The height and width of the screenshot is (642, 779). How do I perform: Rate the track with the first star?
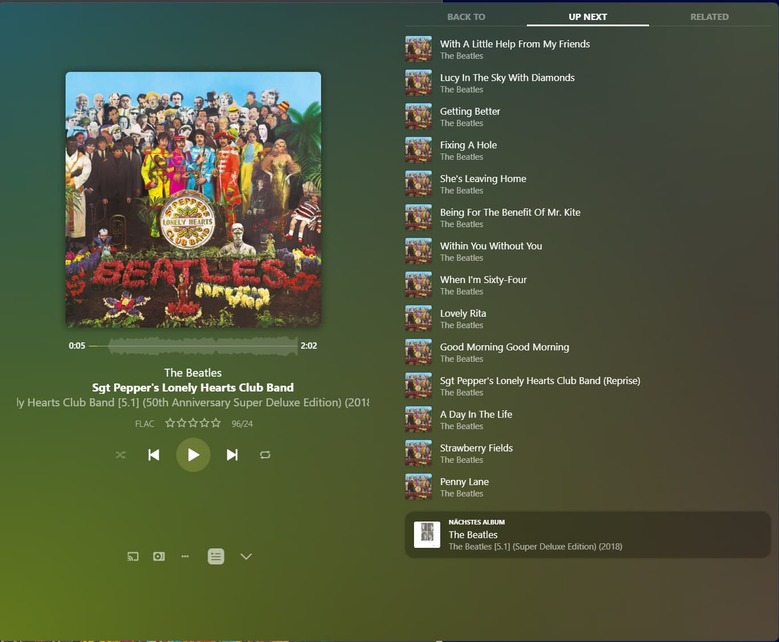coord(170,423)
